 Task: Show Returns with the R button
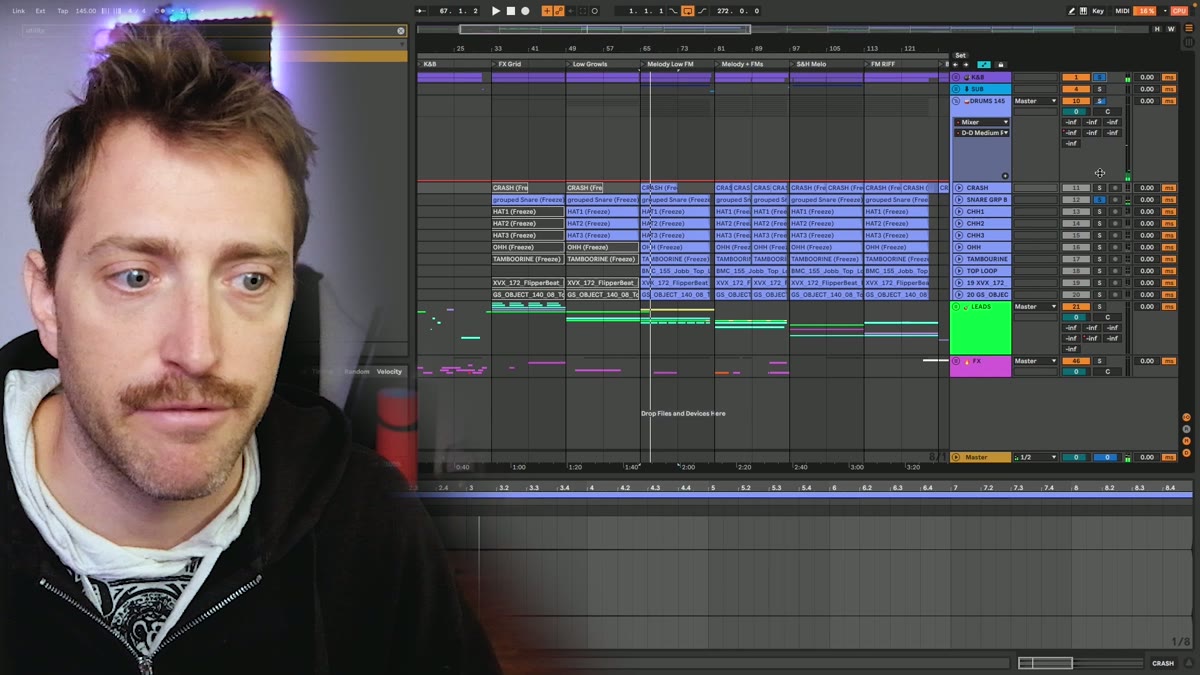pyautogui.click(x=1187, y=428)
